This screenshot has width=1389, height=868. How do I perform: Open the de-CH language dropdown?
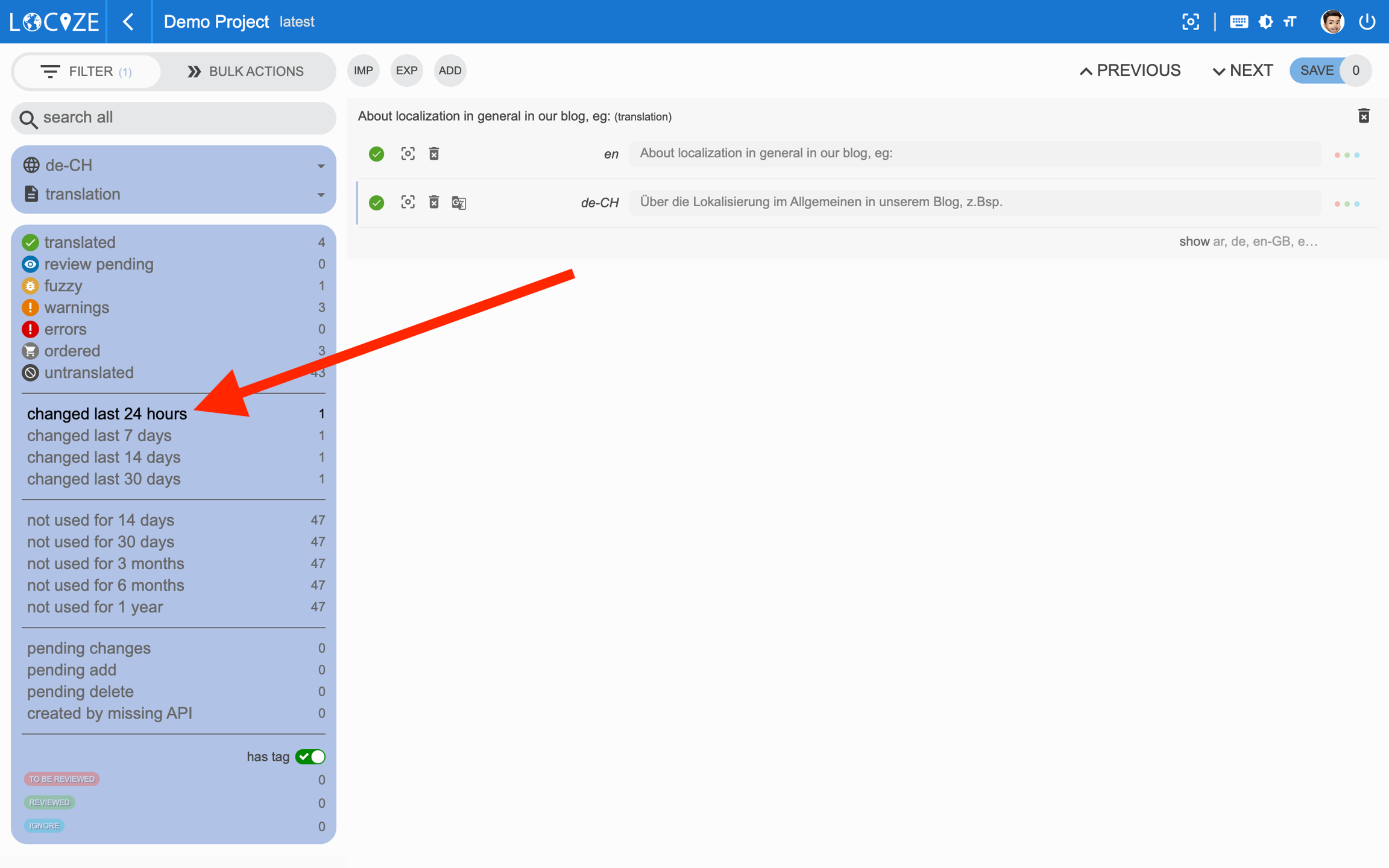(174, 165)
